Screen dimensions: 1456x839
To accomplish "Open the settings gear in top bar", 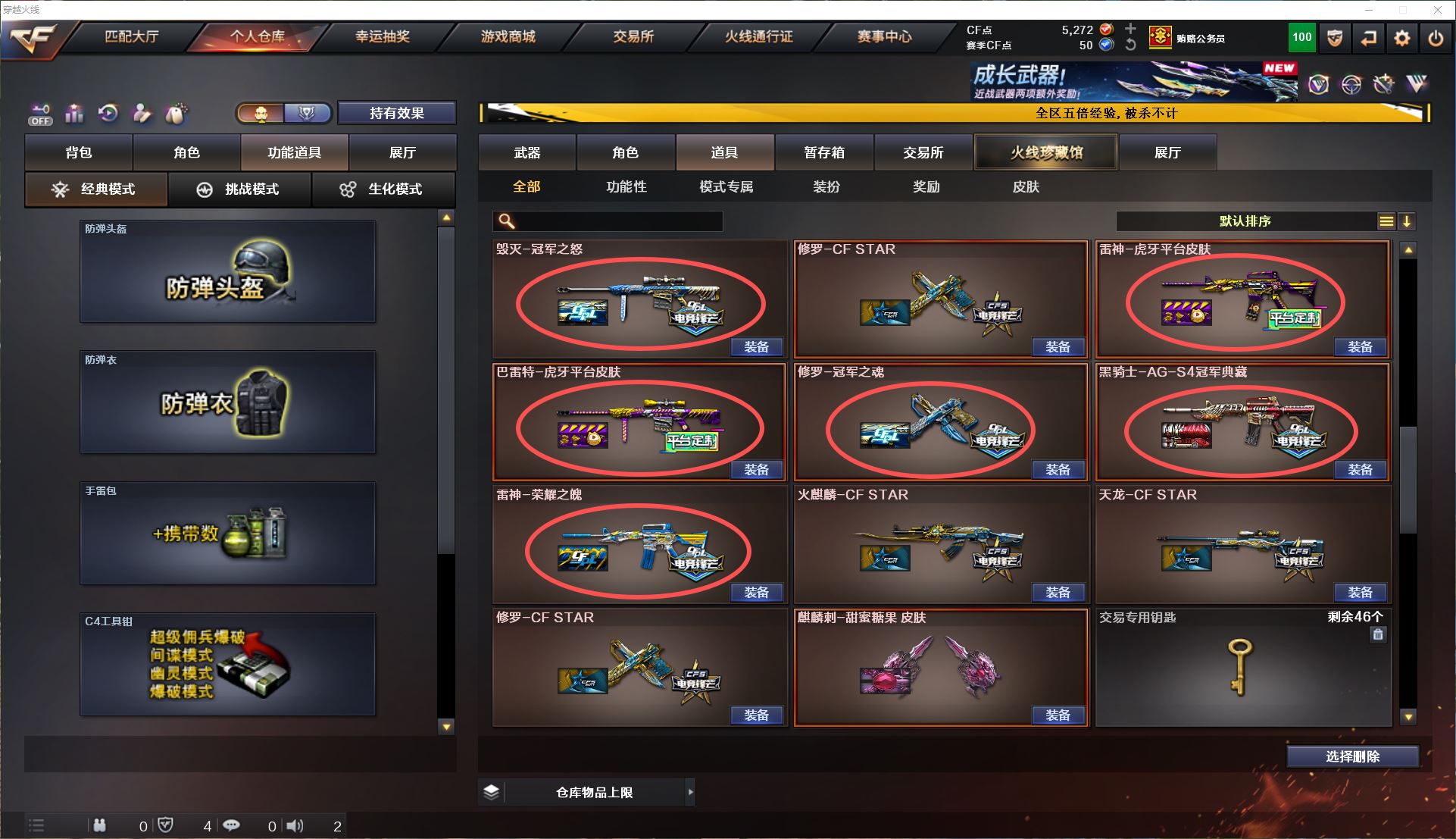I will (1401, 38).
